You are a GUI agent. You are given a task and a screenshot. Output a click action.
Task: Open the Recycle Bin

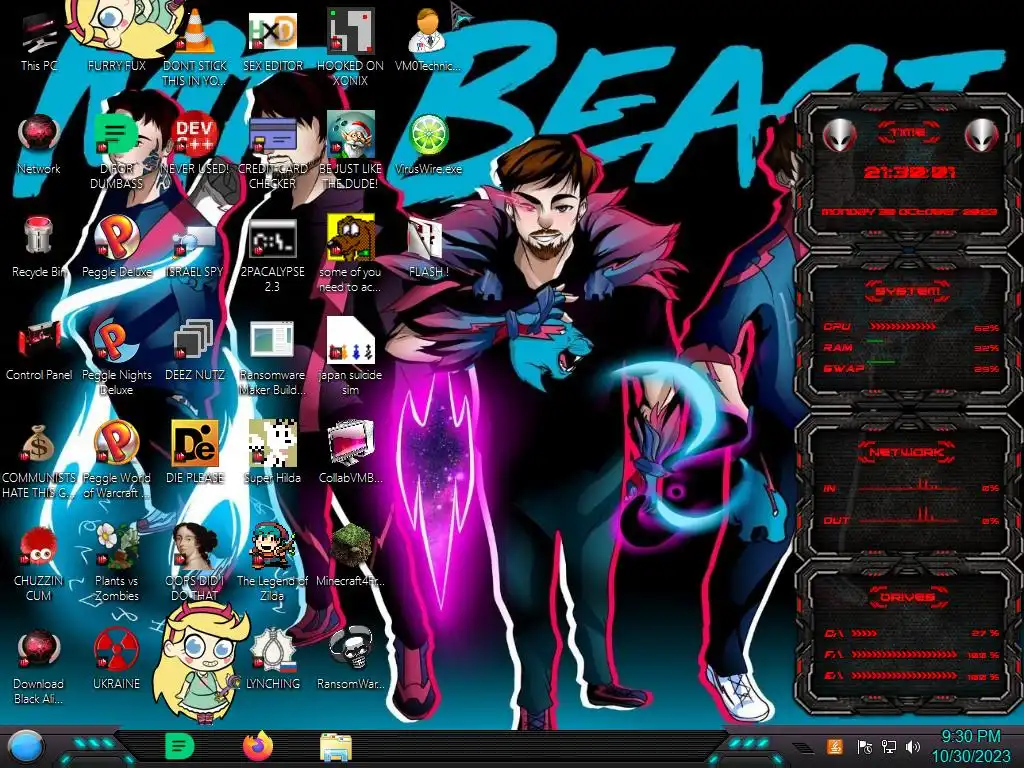39,247
